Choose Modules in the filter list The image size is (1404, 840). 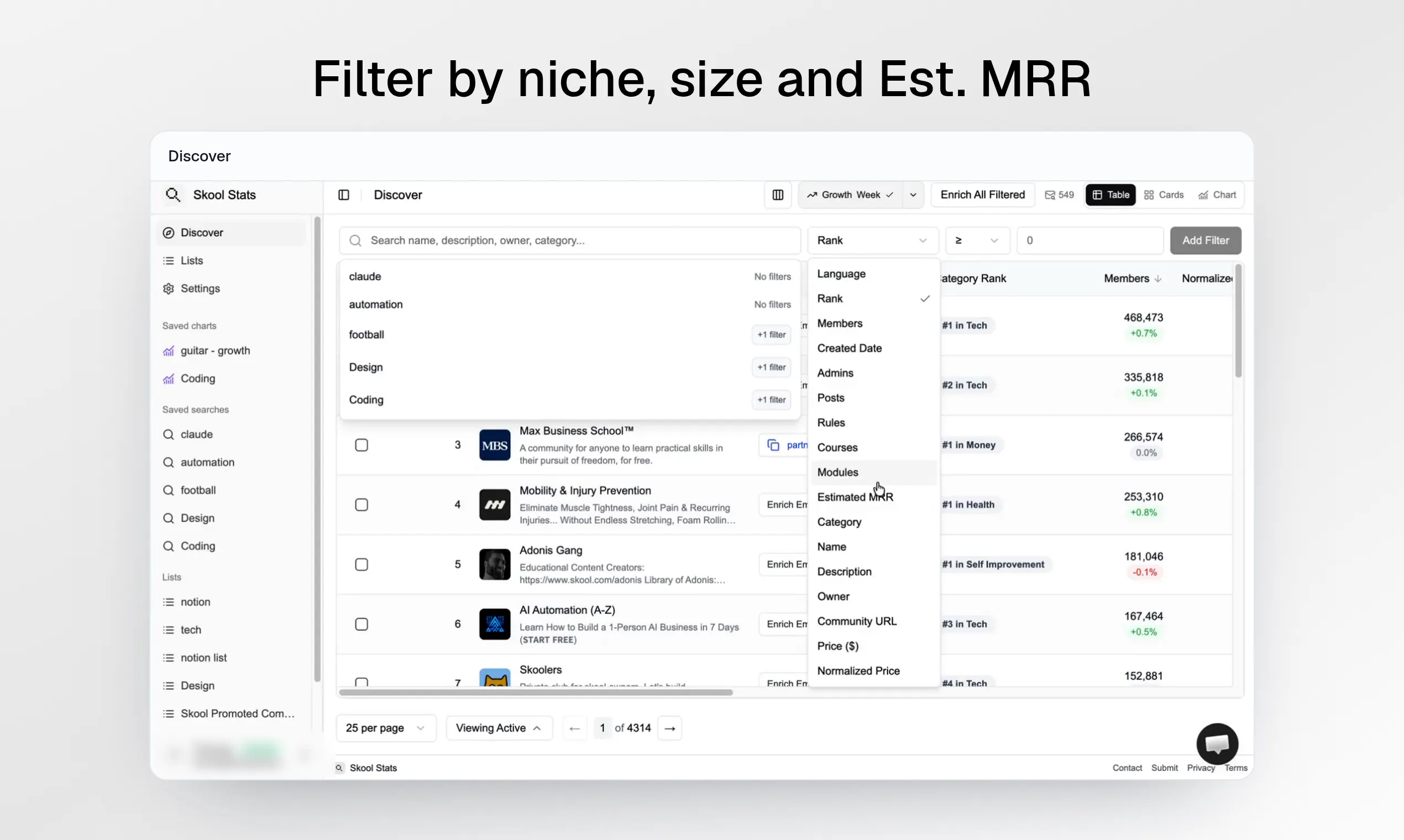pyautogui.click(x=873, y=472)
